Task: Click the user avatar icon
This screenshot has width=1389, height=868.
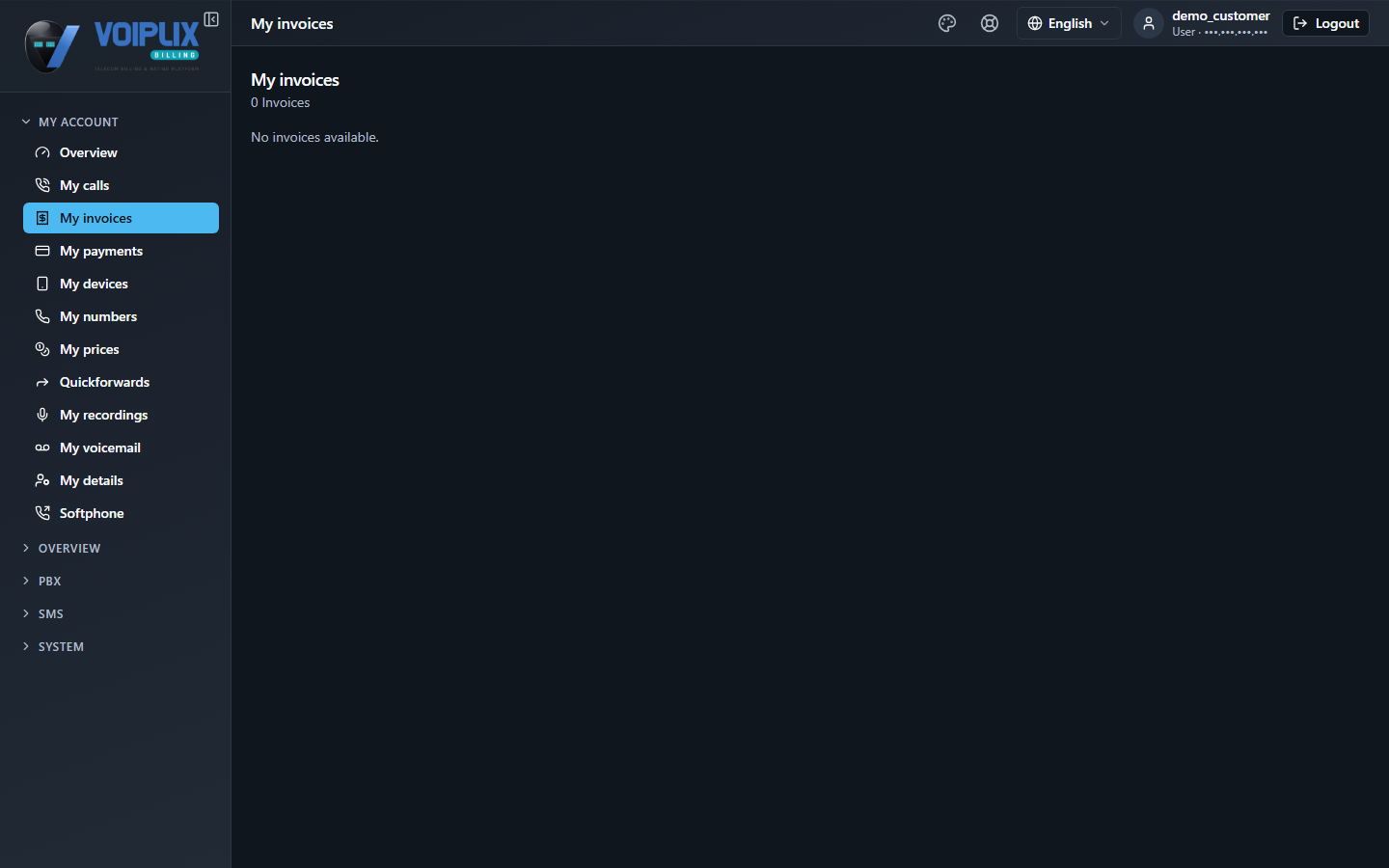Action: point(1149,23)
